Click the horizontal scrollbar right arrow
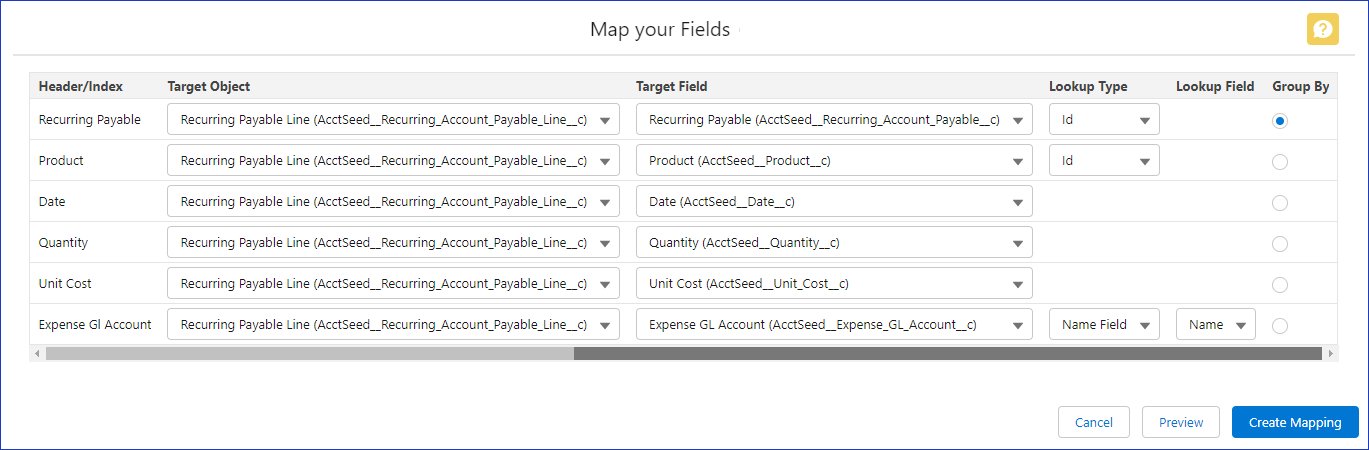This screenshot has height=450, width=1369. coord(1330,353)
